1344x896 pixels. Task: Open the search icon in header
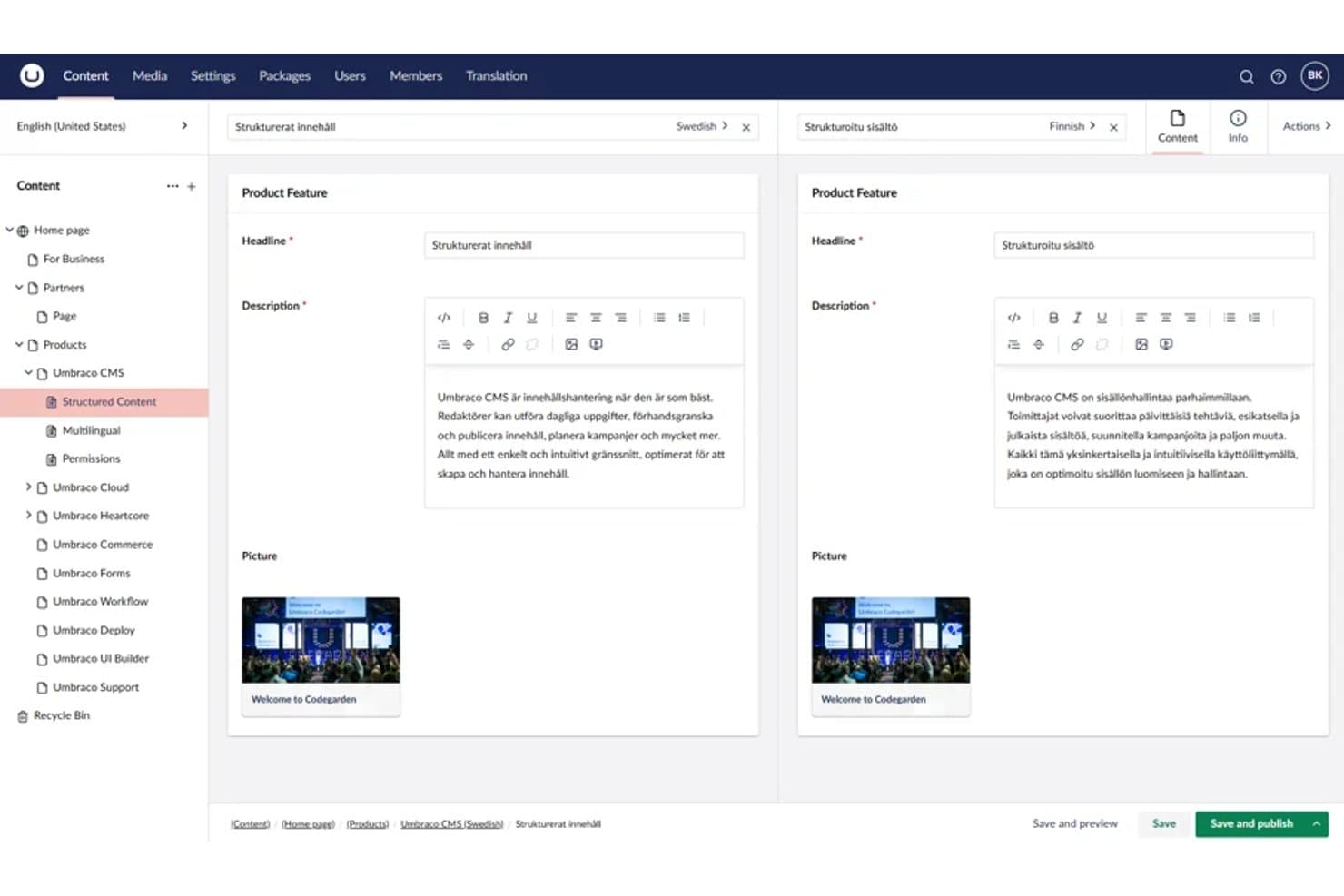click(1246, 76)
